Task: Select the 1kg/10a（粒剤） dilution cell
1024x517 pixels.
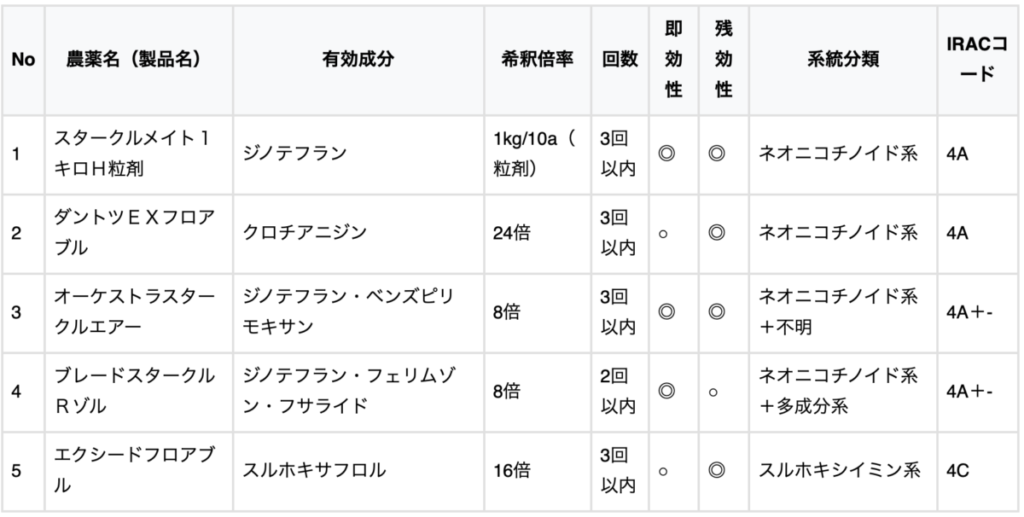Action: coord(537,154)
